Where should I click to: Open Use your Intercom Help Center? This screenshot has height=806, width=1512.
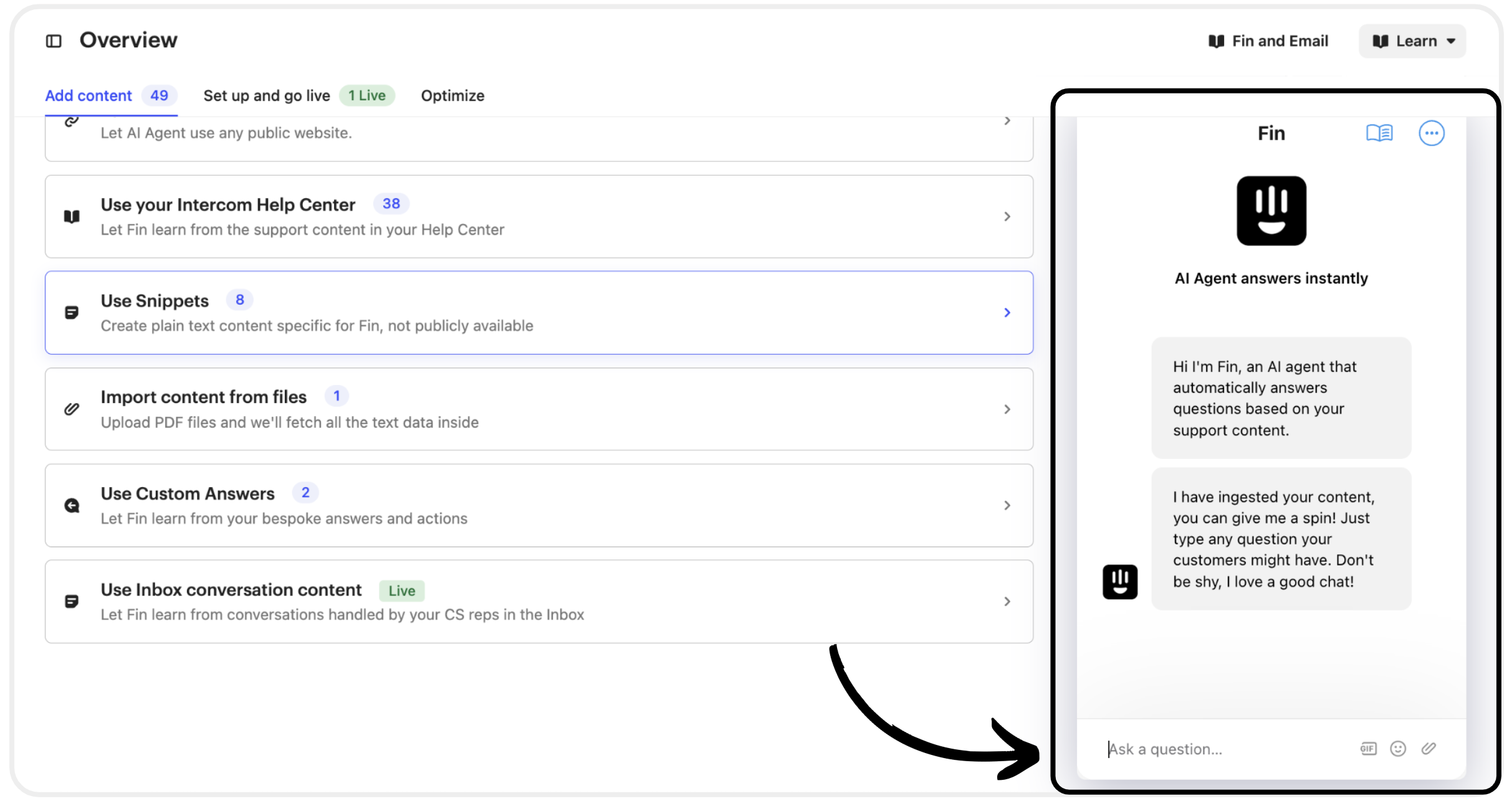(539, 217)
